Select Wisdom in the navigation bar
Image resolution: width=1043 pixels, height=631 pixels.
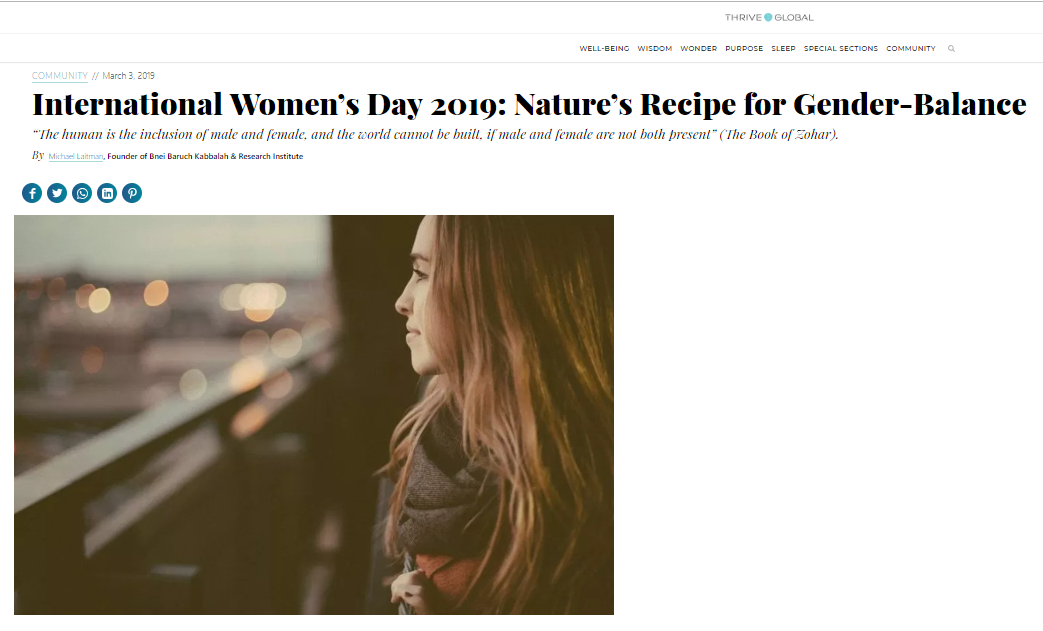click(x=655, y=48)
